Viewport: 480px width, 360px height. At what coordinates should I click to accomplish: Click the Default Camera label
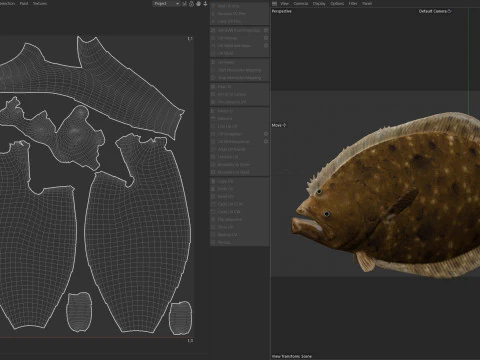pyautogui.click(x=433, y=11)
